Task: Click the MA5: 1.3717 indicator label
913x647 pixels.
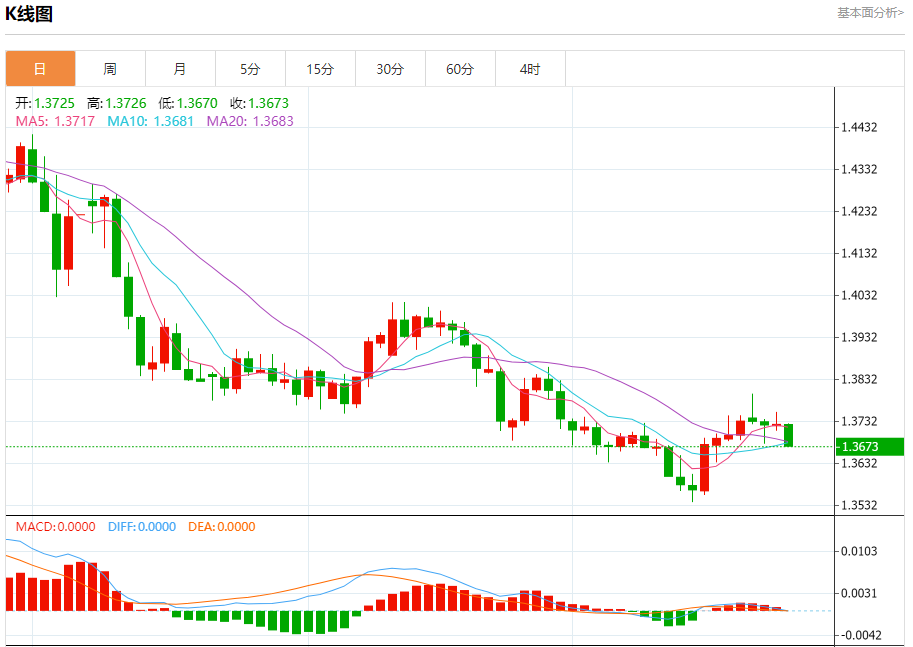Action: (55, 121)
